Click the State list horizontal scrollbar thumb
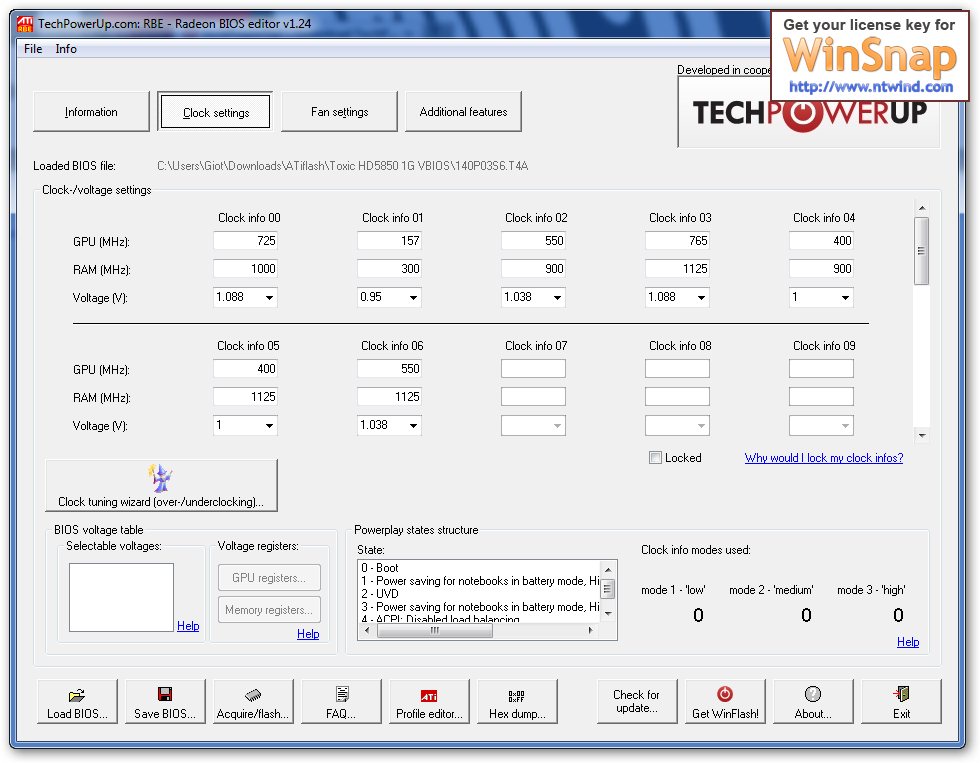This screenshot has height=763, width=980. pos(435,631)
